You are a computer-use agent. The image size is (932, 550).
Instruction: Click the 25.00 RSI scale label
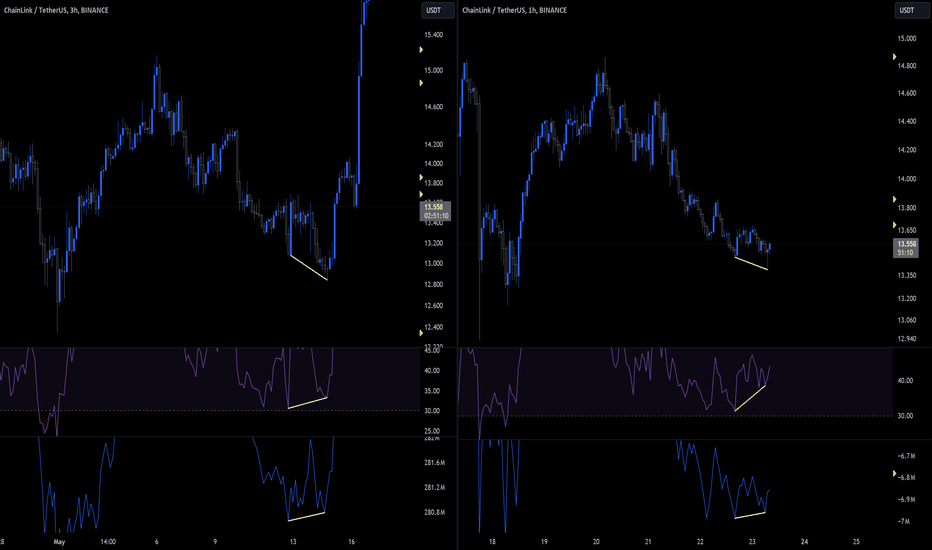coord(432,431)
